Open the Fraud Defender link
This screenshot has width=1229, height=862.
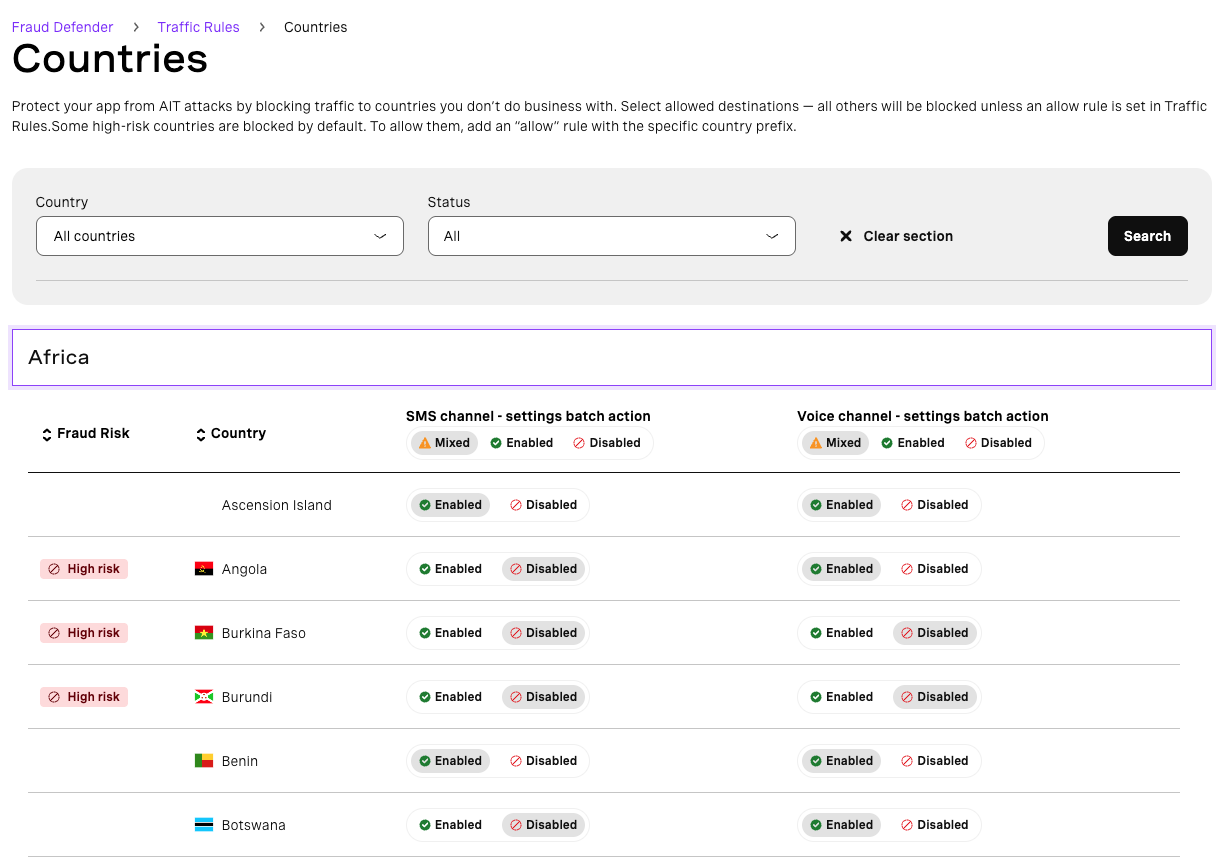tap(62, 27)
